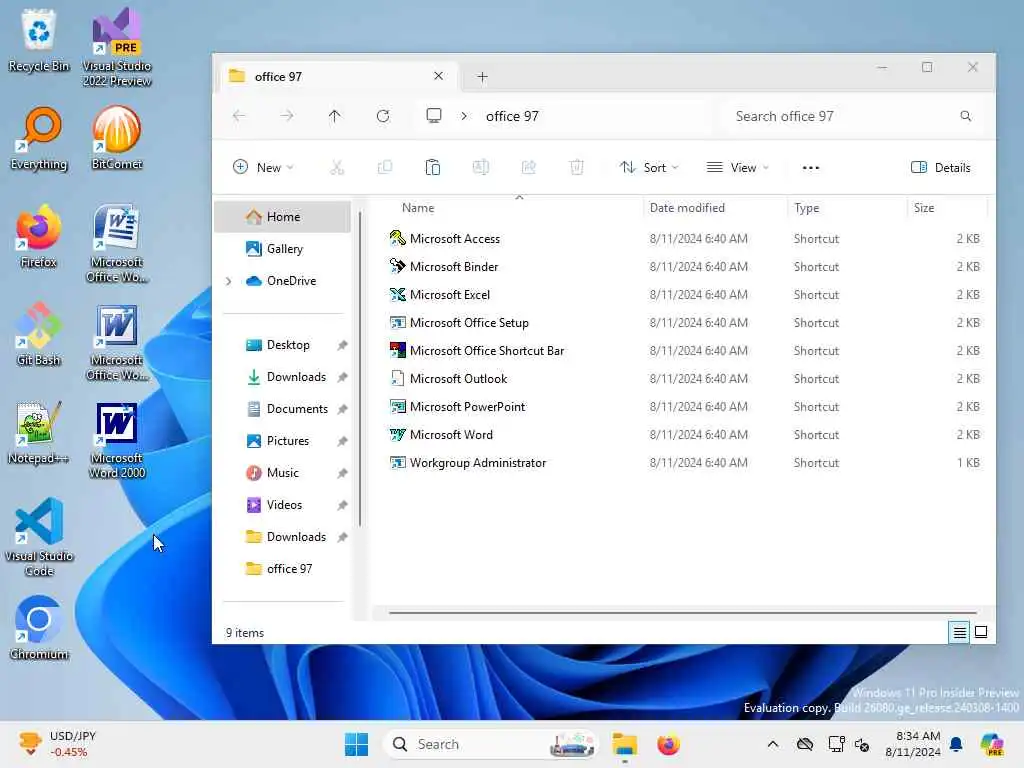
Task: Switch to large thumbnails view layout
Action: [x=981, y=632]
